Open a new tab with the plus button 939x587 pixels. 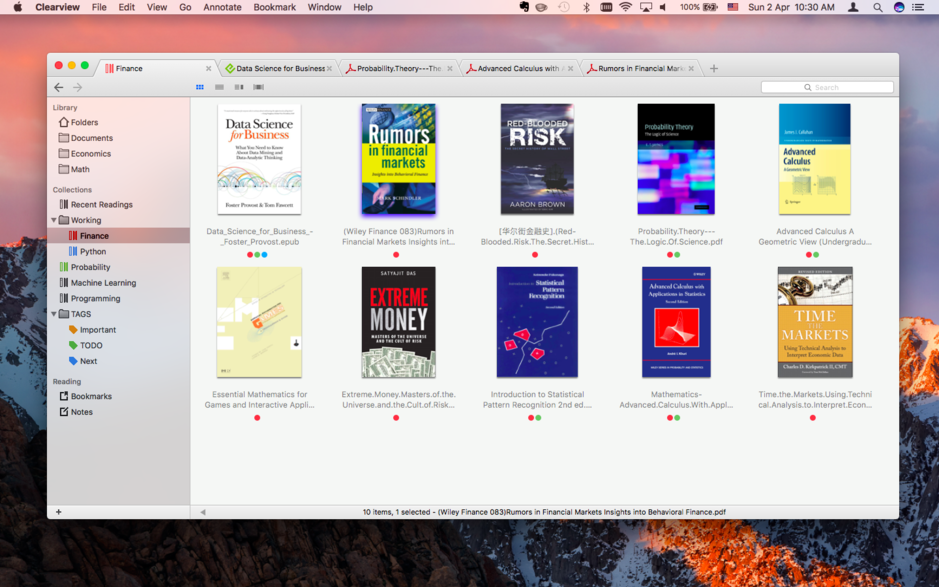[713, 68]
